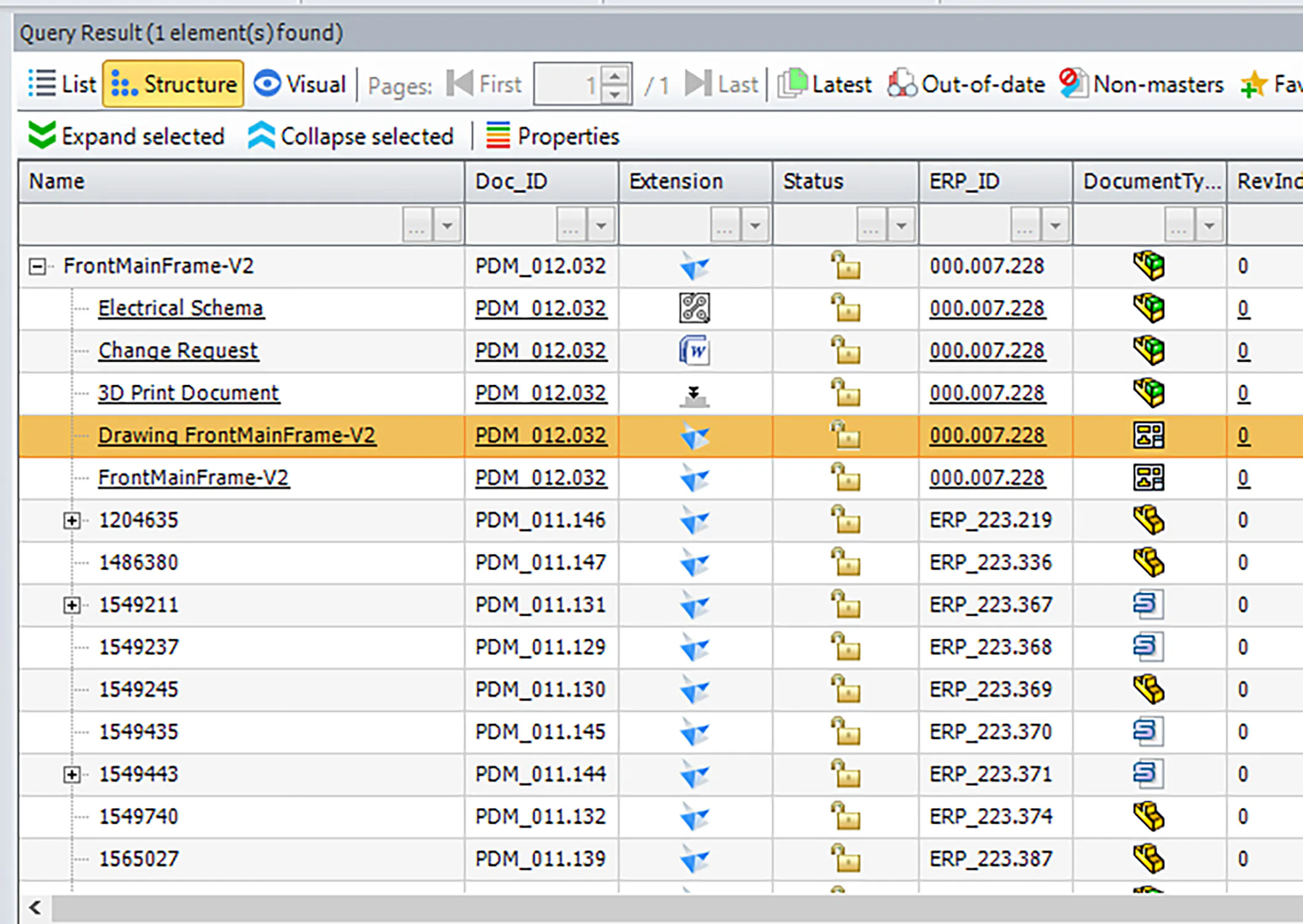Enable Visual view mode
Viewport: 1303px width, 924px height.
(x=300, y=84)
